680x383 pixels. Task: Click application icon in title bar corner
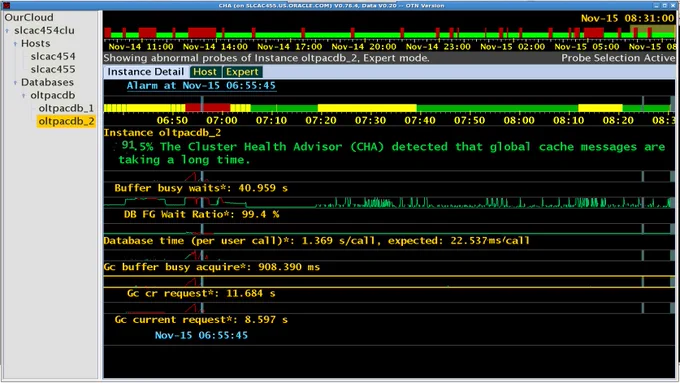(6, 5)
